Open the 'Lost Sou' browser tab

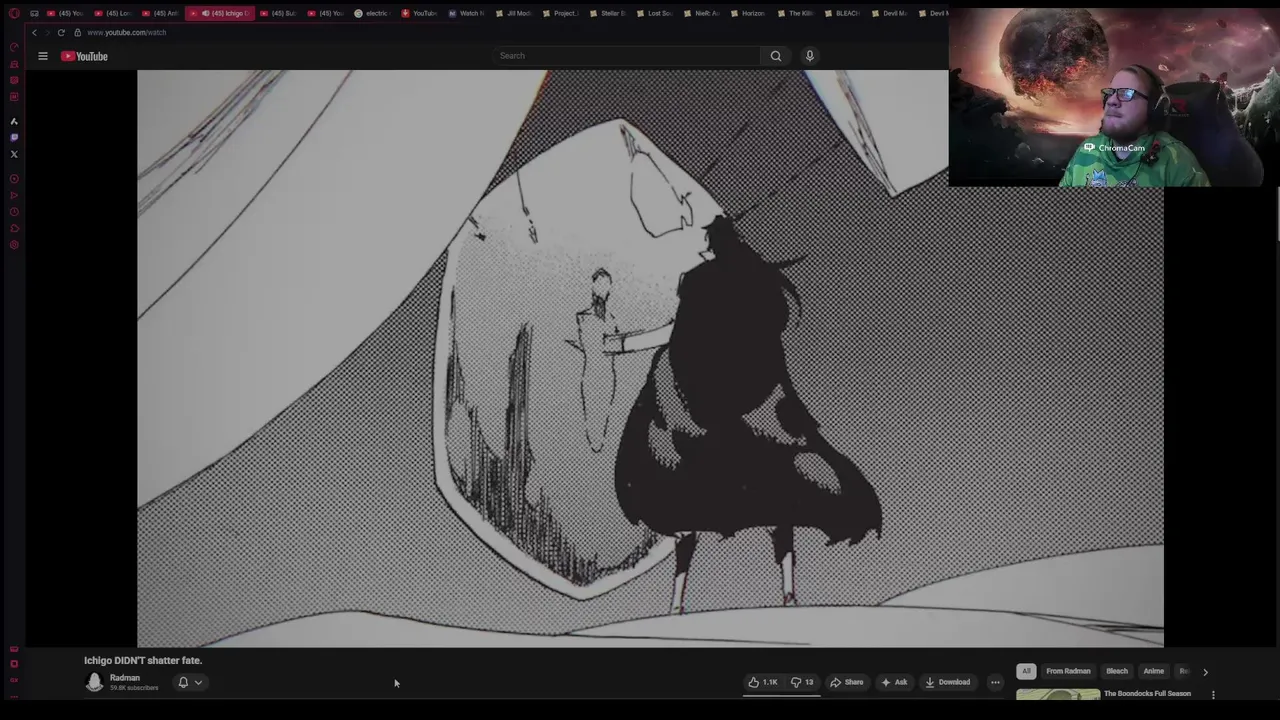(655, 13)
